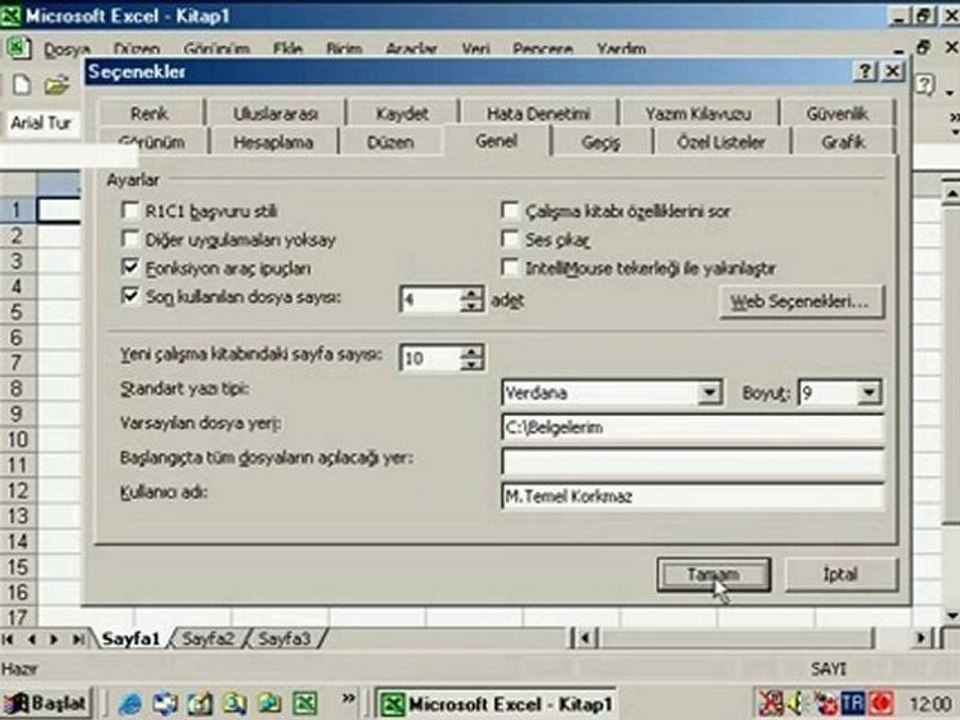Open the Kaydet tab

402,113
